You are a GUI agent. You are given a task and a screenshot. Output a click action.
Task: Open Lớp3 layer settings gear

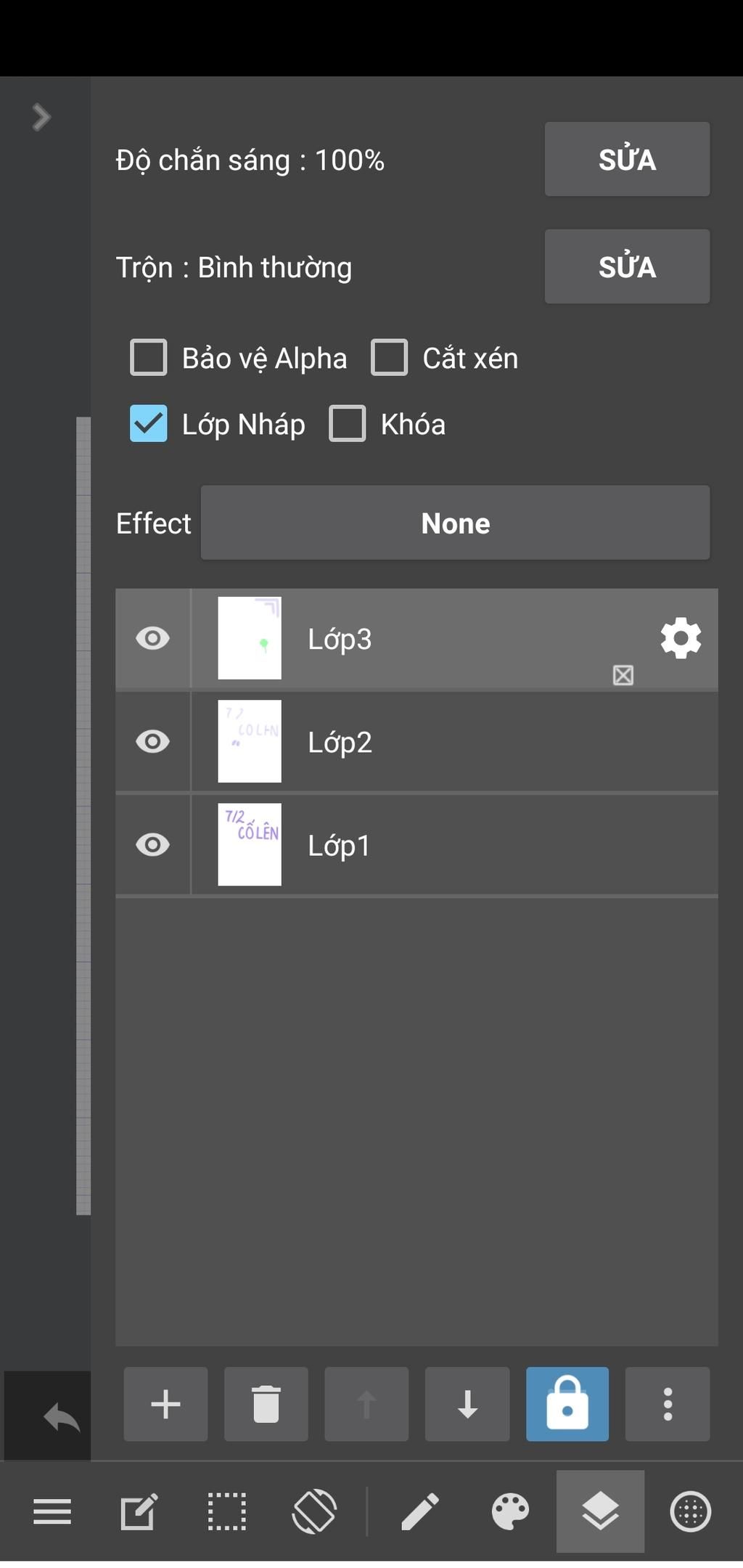(681, 639)
